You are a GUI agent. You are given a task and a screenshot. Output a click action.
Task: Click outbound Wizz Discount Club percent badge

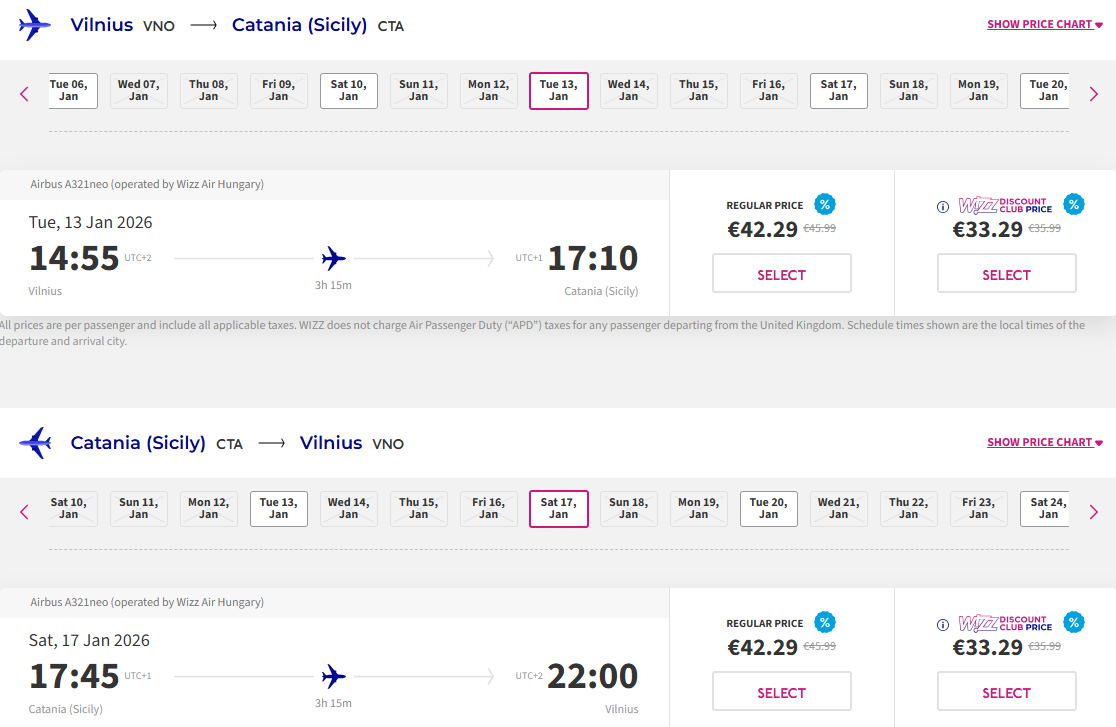click(1073, 205)
